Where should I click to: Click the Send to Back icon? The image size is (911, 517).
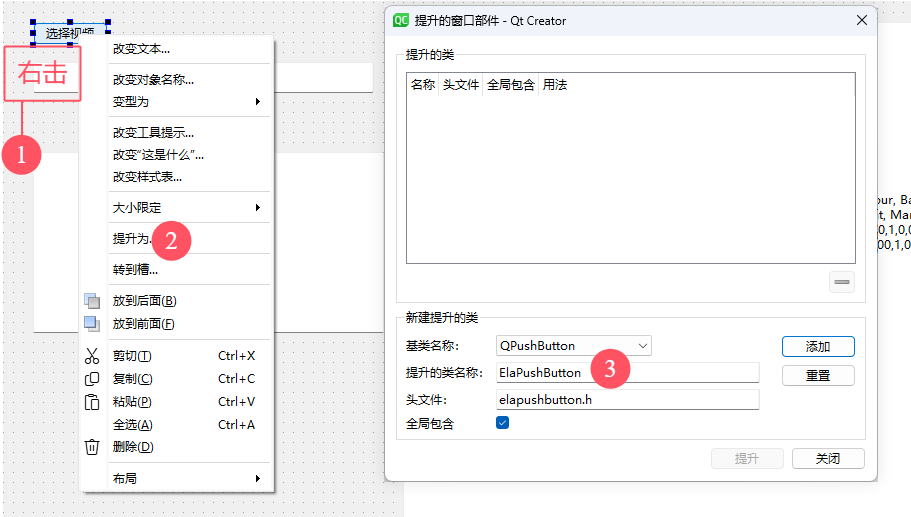coord(92,301)
